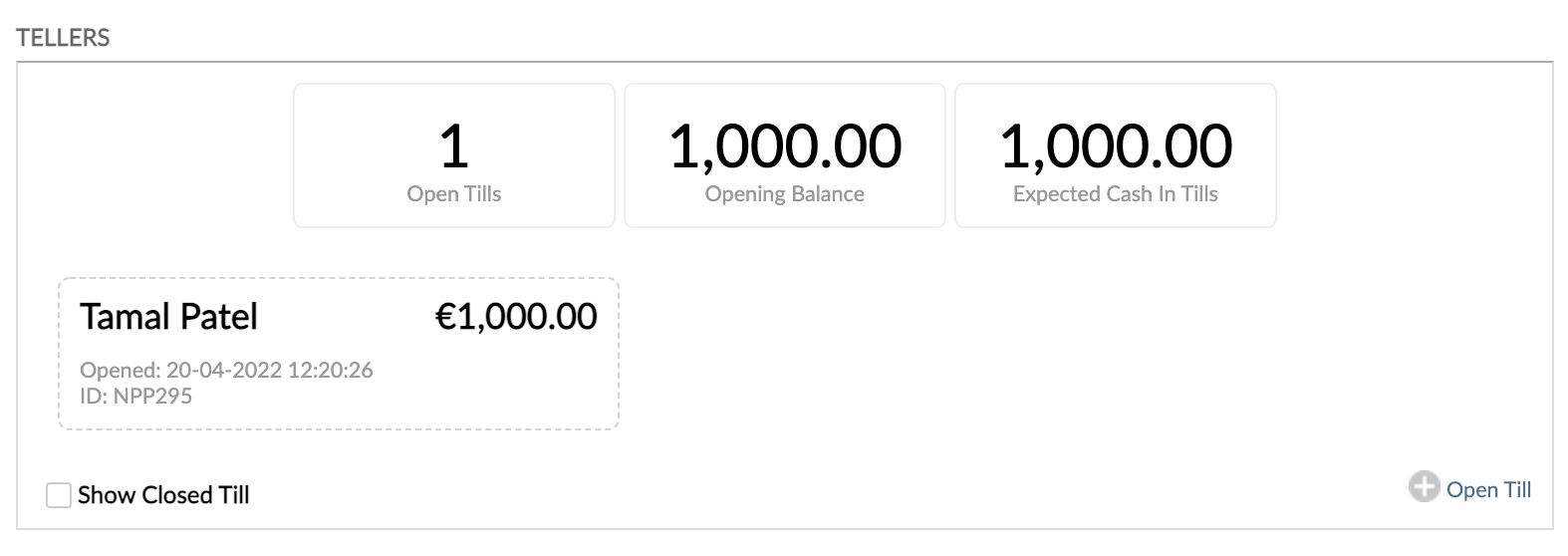Screen dimensions: 1568x556
Task: Open a new till via Open Till link
Action: [x=1488, y=489]
